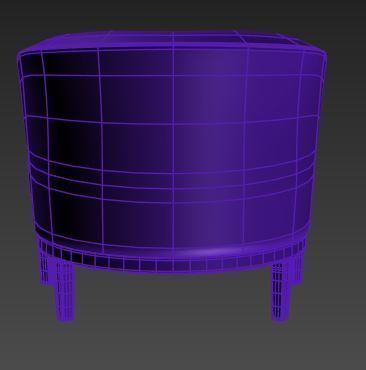Click the ottoman's front right leg
This screenshot has height=370, width=366.
click(x=281, y=291)
